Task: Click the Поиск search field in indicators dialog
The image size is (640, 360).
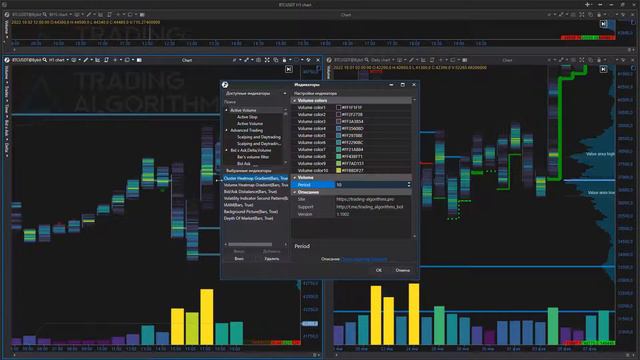Action: coord(254,102)
